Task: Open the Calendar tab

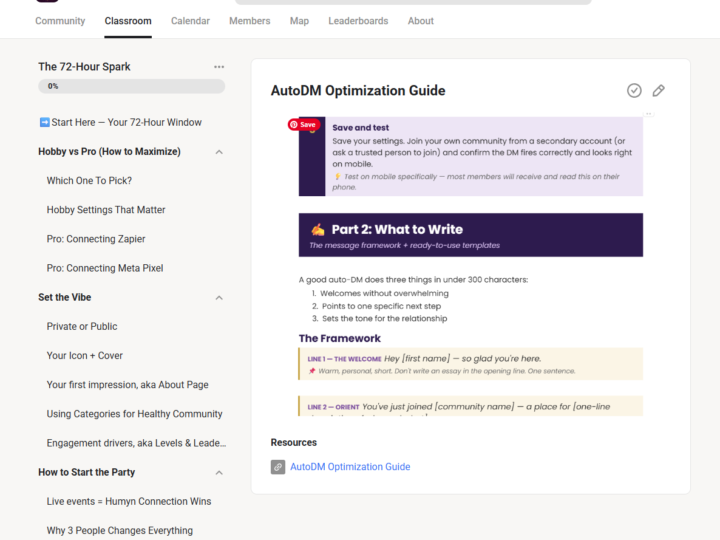Action: [x=190, y=21]
